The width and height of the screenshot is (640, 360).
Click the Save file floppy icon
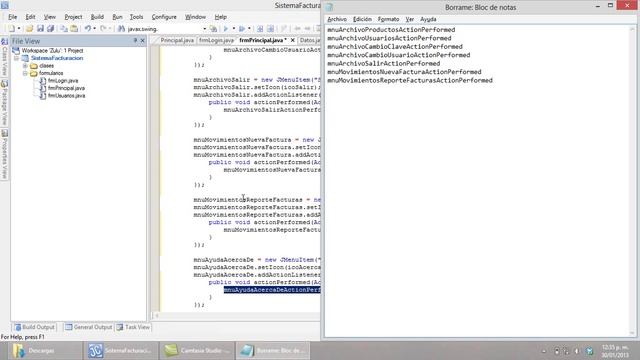(x=40, y=29)
